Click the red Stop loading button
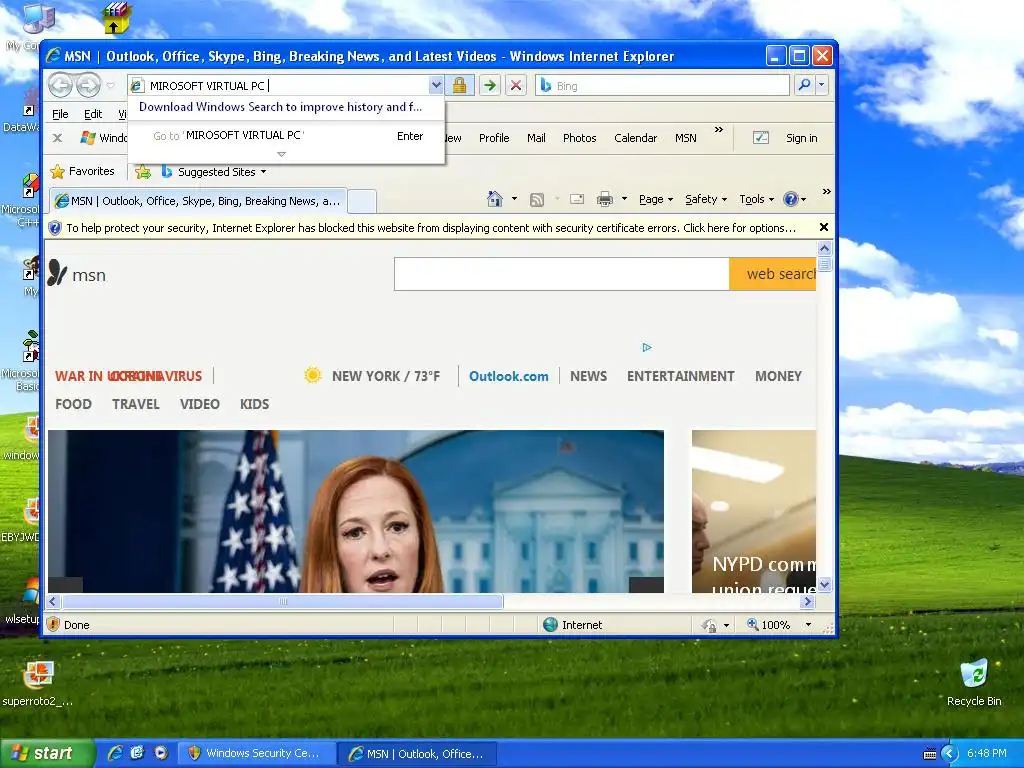Image resolution: width=1024 pixels, height=768 pixels. [516, 86]
